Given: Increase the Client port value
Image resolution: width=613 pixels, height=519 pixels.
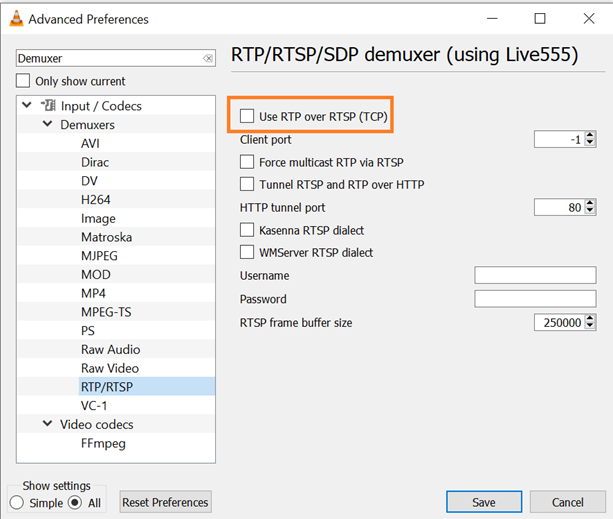Looking at the screenshot, I should click(590, 136).
